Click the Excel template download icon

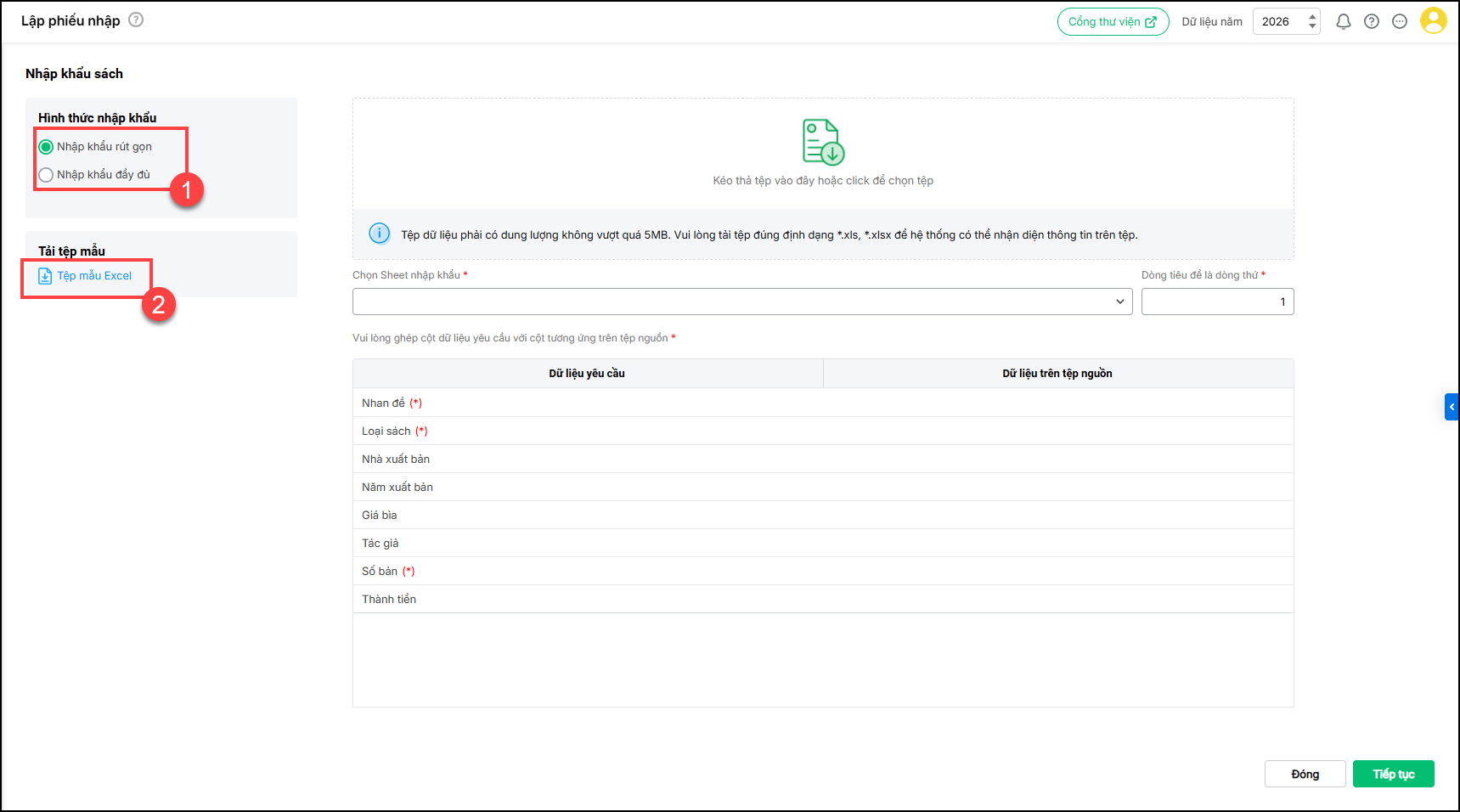click(x=45, y=276)
